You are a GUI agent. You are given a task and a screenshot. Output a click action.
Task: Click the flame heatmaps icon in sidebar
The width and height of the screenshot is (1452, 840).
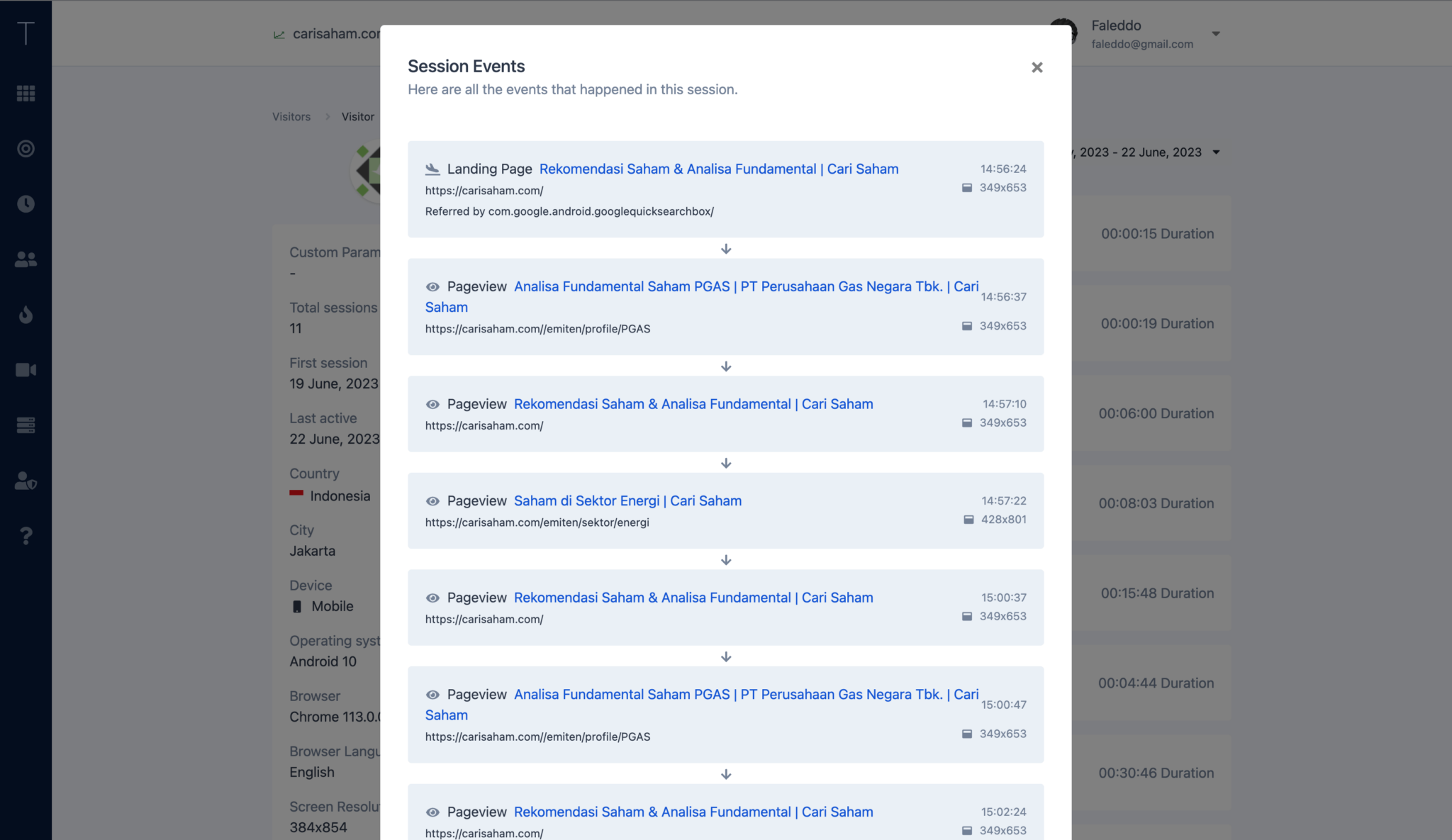(x=26, y=315)
